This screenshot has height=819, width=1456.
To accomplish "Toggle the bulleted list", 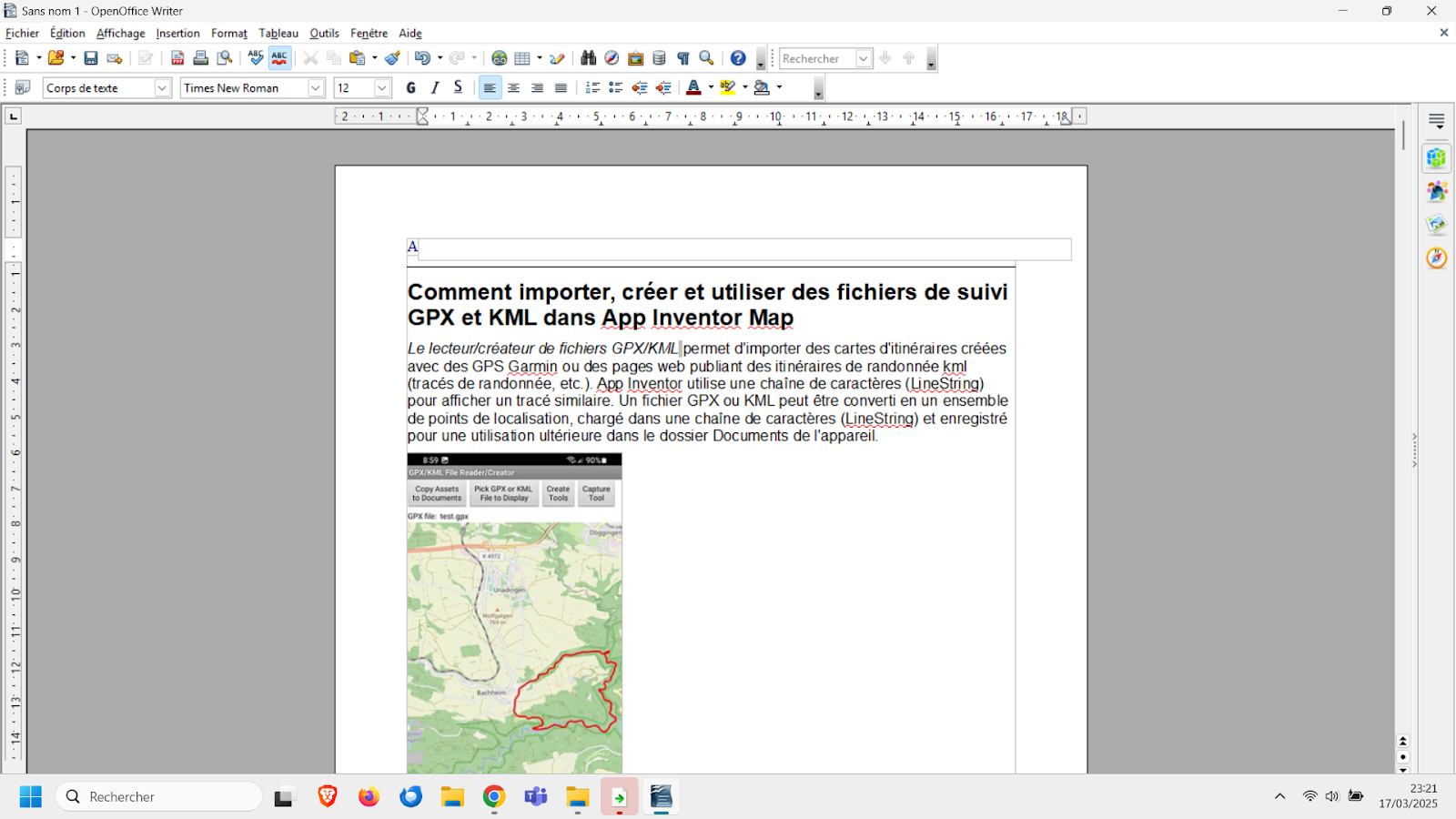I will (x=616, y=87).
